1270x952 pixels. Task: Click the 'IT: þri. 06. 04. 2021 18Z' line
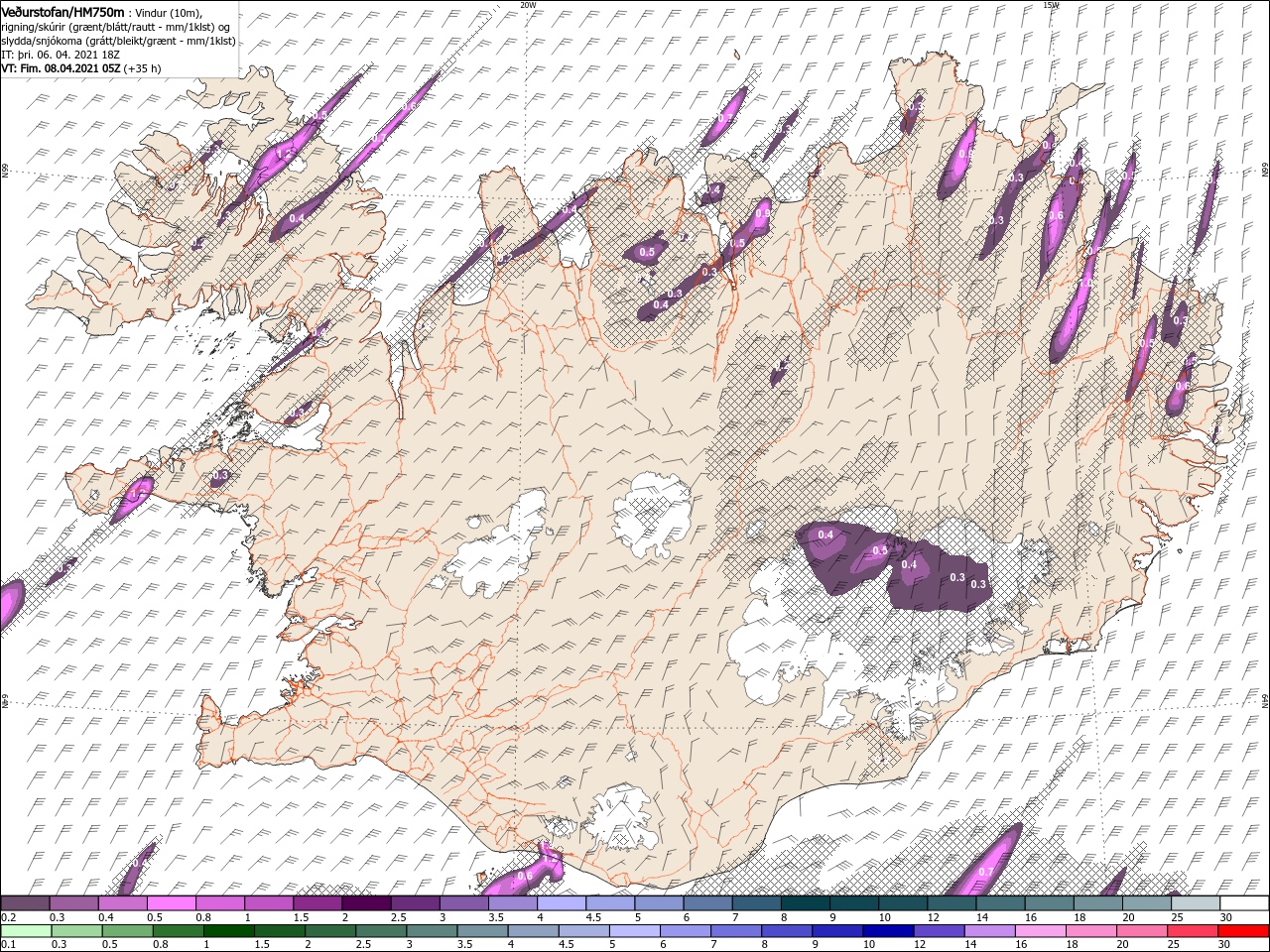(x=61, y=55)
